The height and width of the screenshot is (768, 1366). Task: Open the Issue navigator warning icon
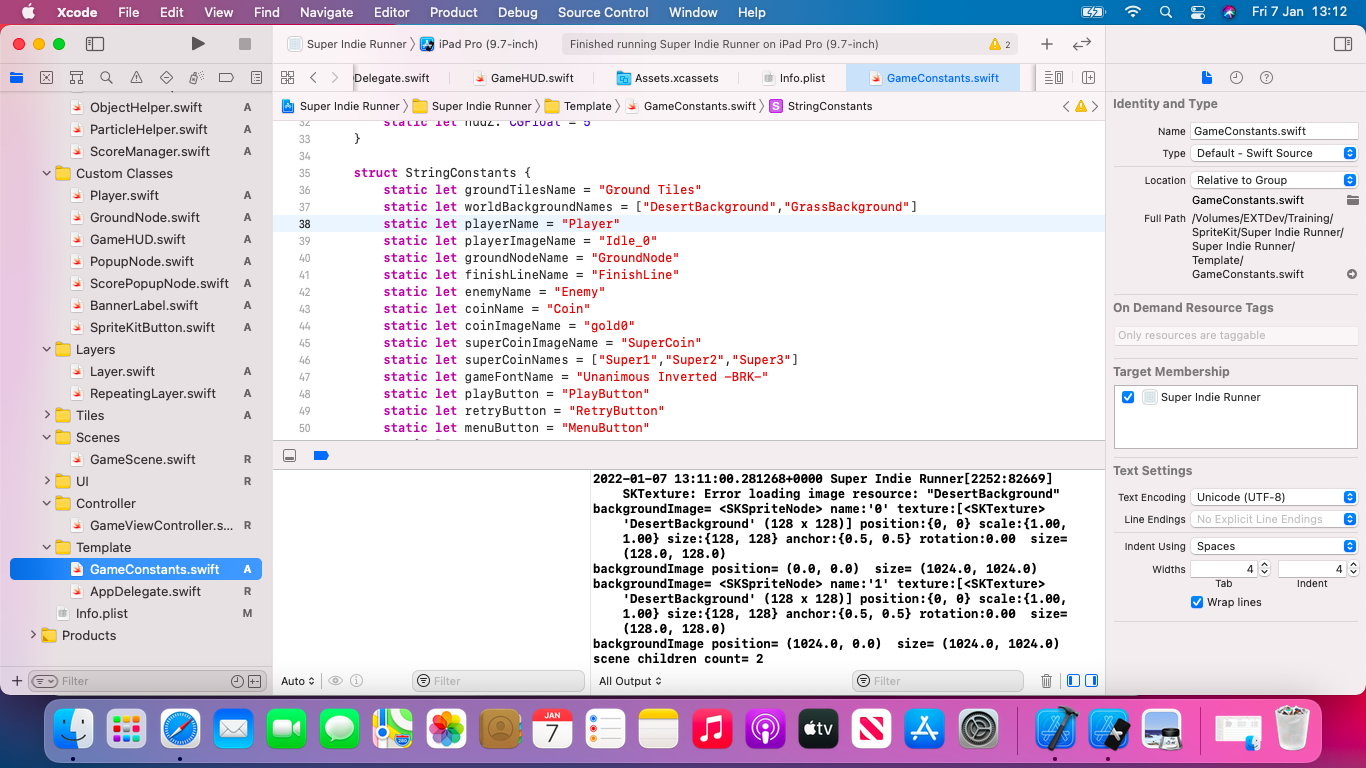tap(136, 78)
